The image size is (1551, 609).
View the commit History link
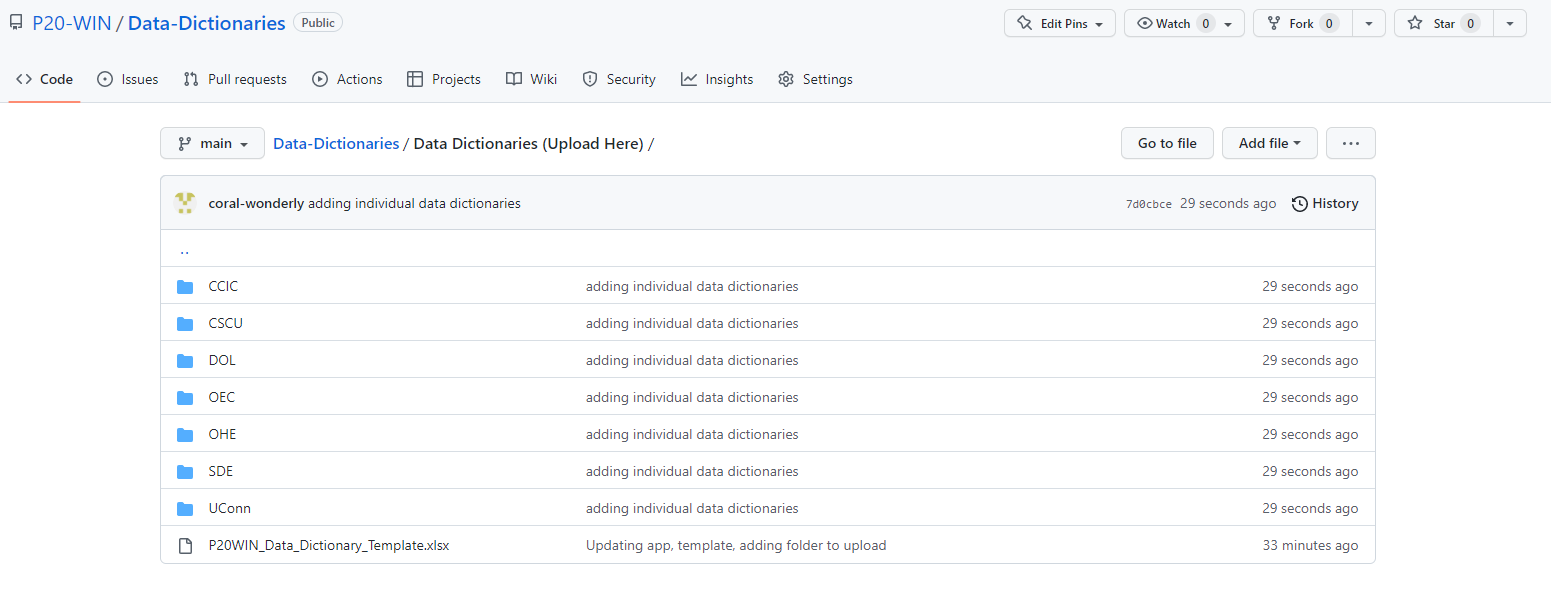[x=1325, y=203]
